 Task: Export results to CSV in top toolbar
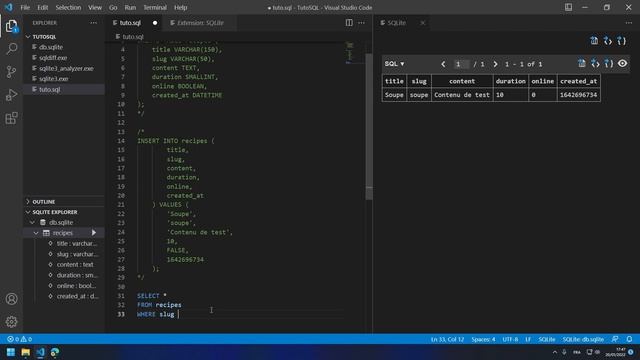coord(594,40)
